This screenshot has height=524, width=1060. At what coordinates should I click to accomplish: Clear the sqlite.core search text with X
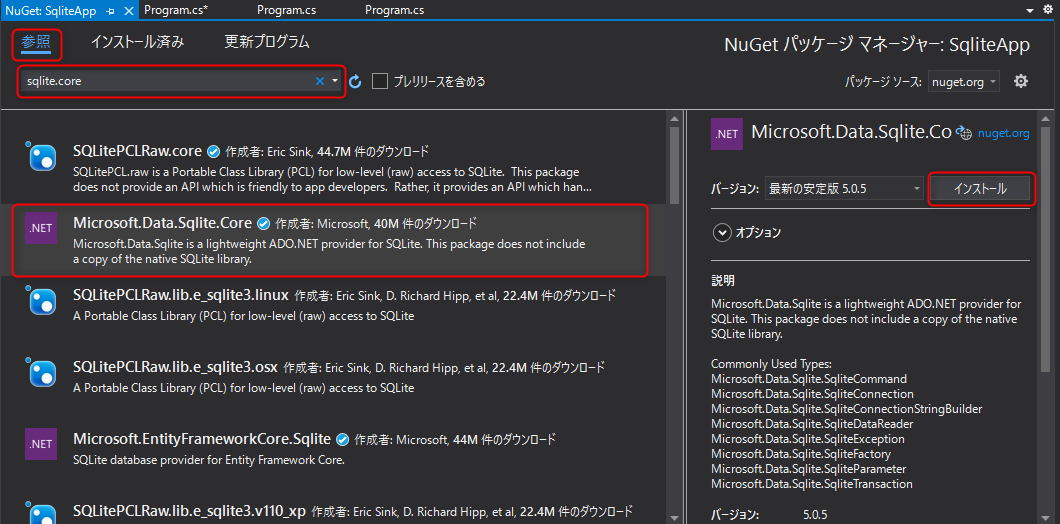(x=320, y=81)
